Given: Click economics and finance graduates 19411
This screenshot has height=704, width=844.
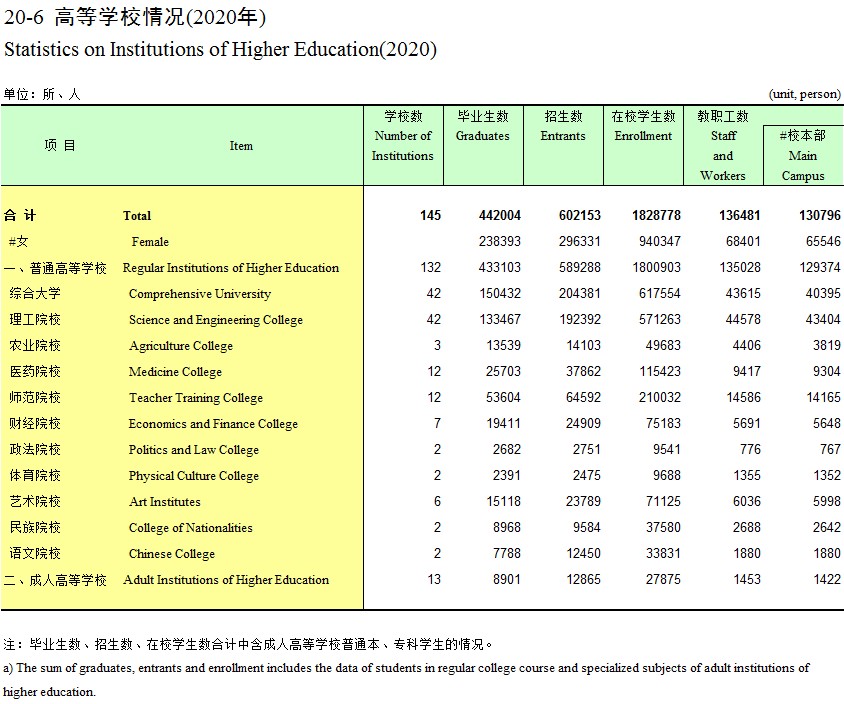Looking at the screenshot, I should point(503,423).
